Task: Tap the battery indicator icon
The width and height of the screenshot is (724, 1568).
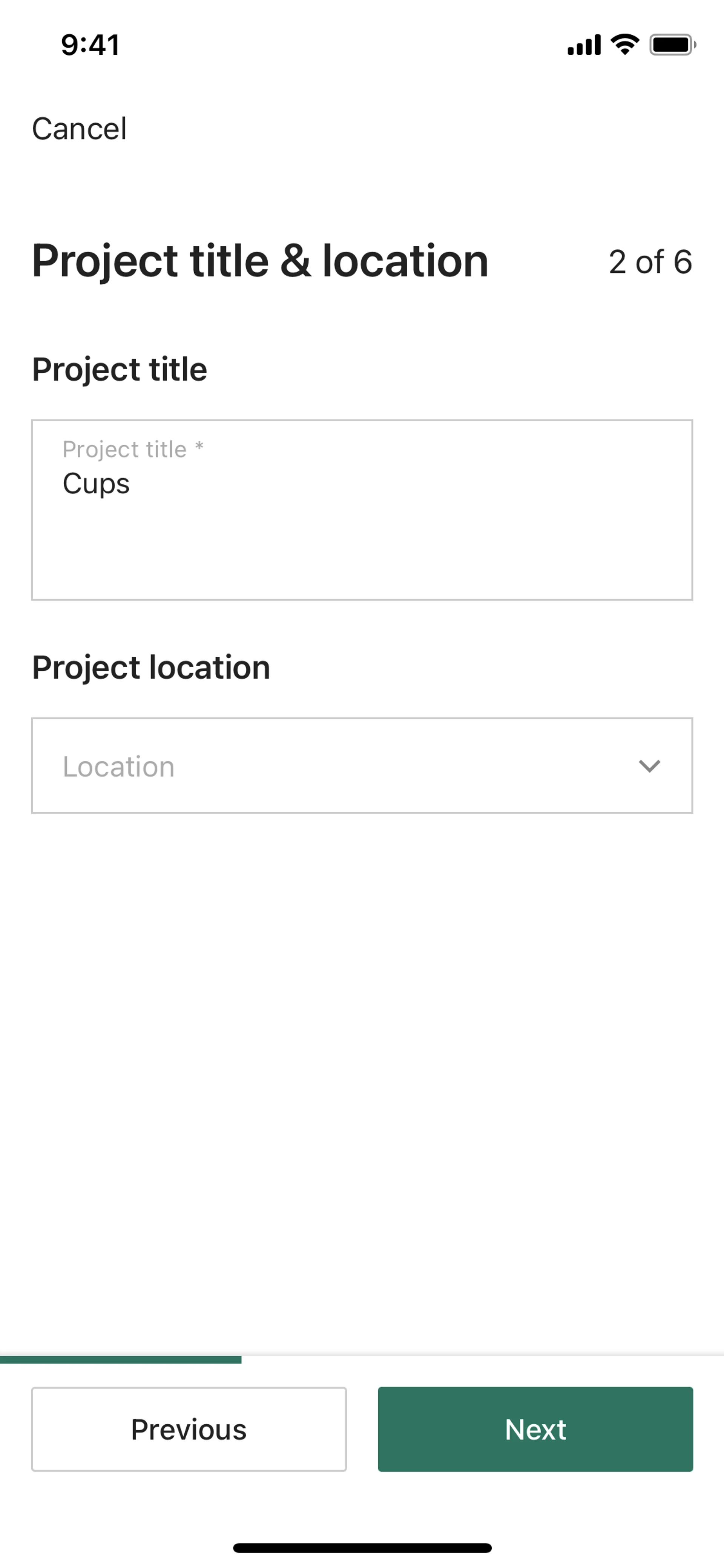Action: [672, 45]
